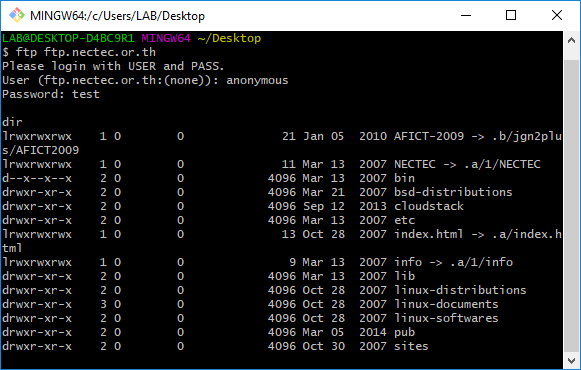
Task: Click the vertical scrollbar thumb
Action: point(571,206)
